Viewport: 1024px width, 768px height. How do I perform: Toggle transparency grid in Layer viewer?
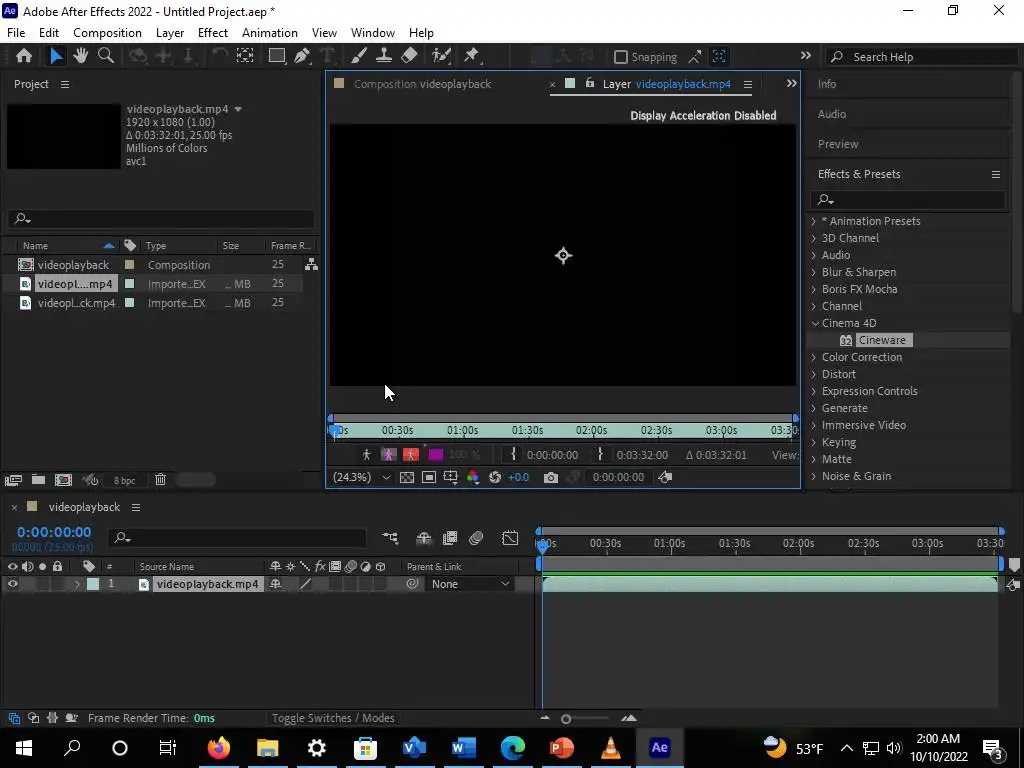point(407,477)
